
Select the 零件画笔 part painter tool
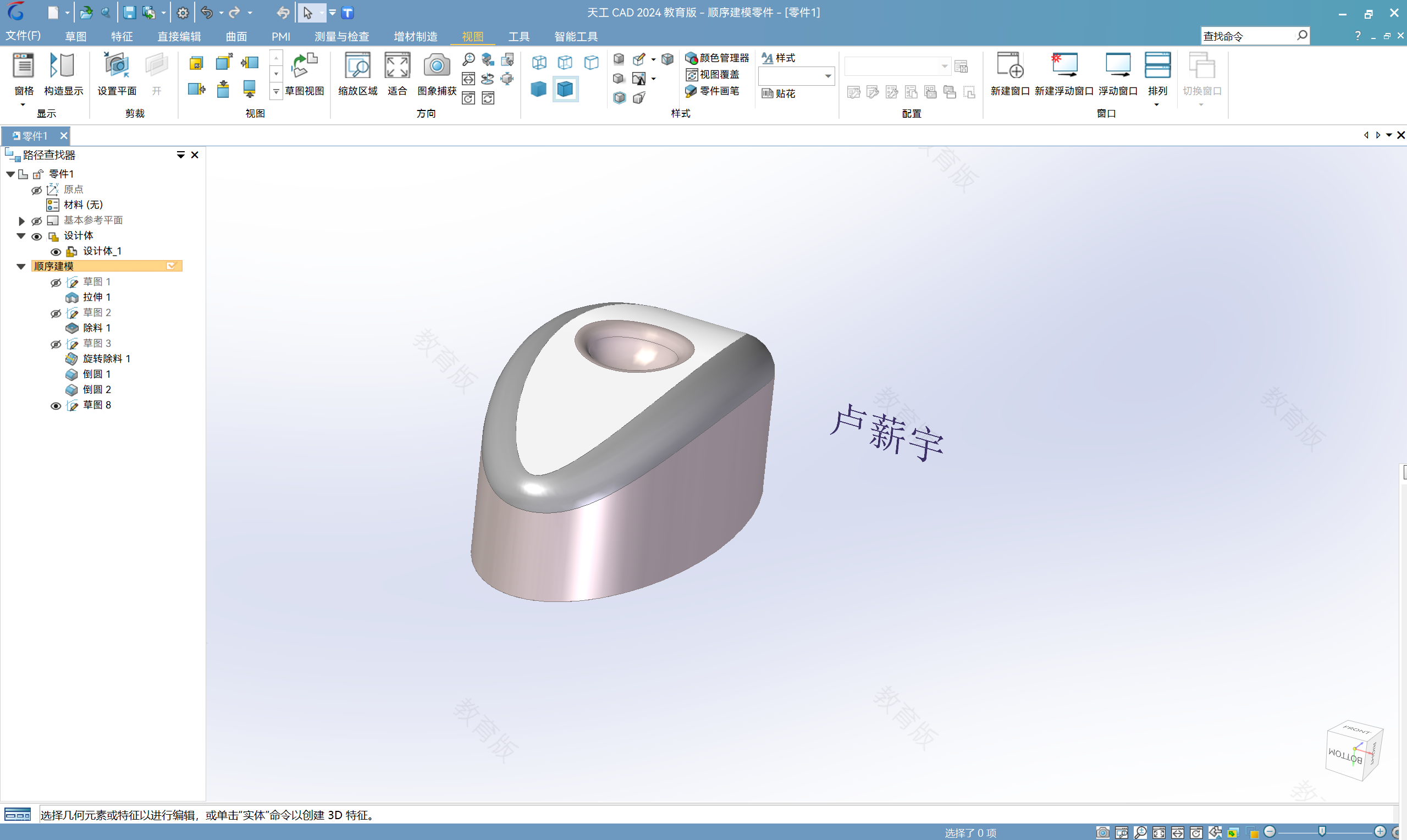712,91
